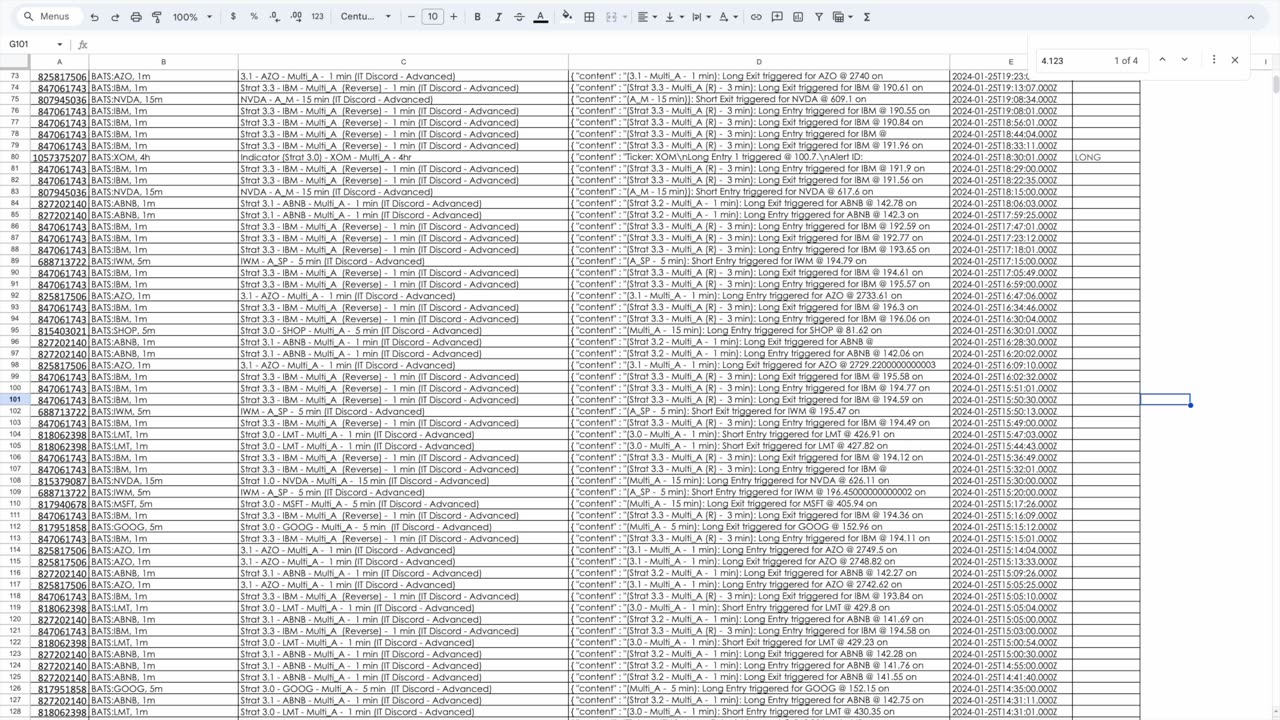The width and height of the screenshot is (1280, 720).
Task: Decrease decimal places icon
Action: point(275,17)
